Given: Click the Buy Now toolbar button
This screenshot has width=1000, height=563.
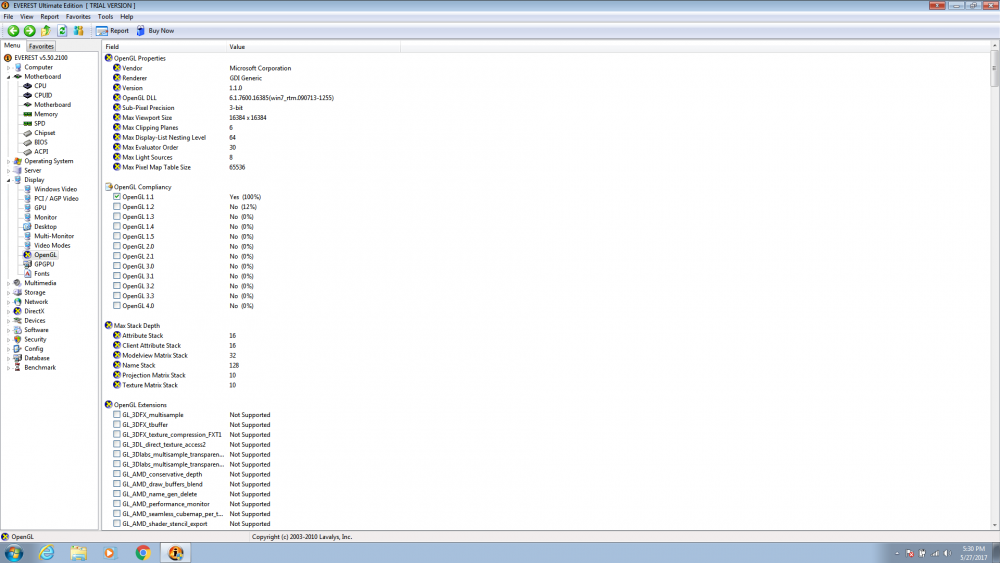Looking at the screenshot, I should (x=155, y=31).
